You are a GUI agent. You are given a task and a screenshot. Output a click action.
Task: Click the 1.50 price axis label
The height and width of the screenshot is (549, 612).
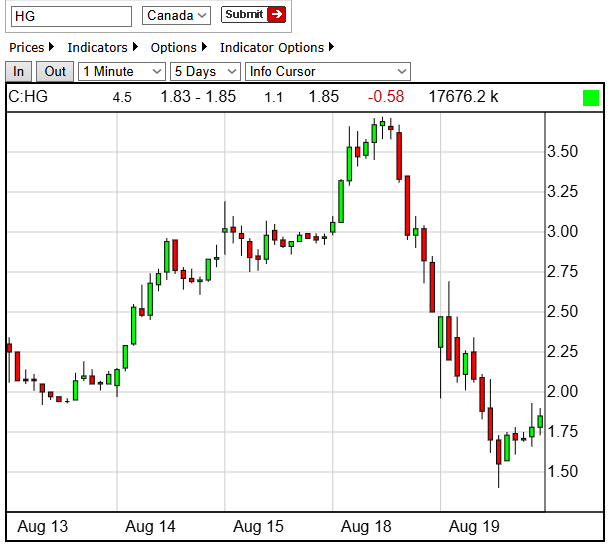(x=562, y=471)
